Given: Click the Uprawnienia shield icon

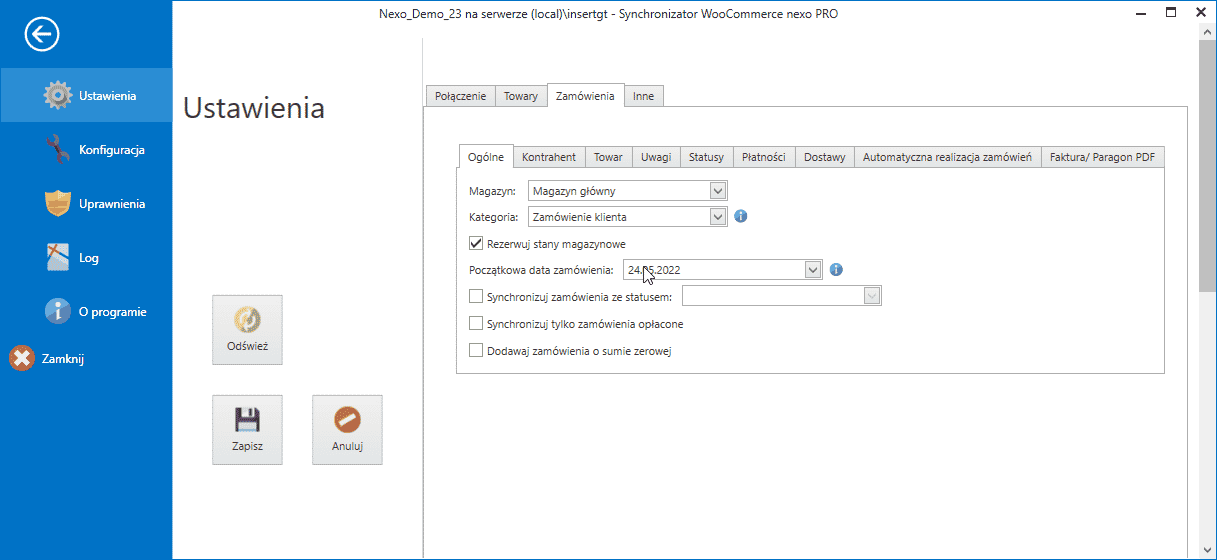Looking at the screenshot, I should tap(58, 204).
